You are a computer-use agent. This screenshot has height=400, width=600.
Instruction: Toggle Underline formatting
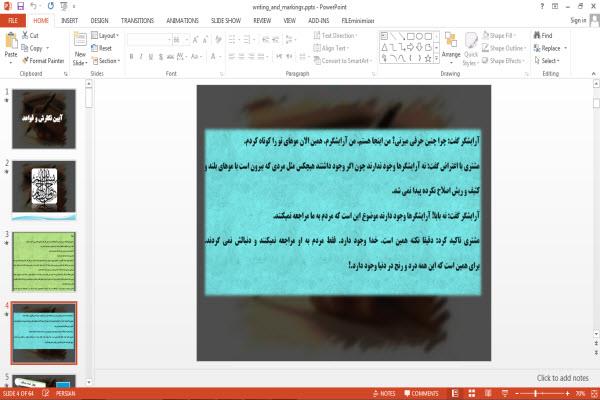151,57
